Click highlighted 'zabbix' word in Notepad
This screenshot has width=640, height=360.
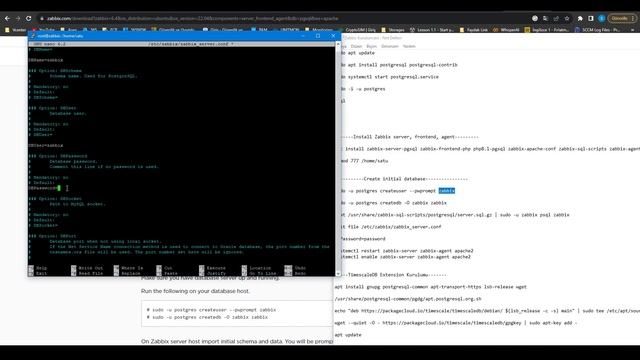[447, 191]
